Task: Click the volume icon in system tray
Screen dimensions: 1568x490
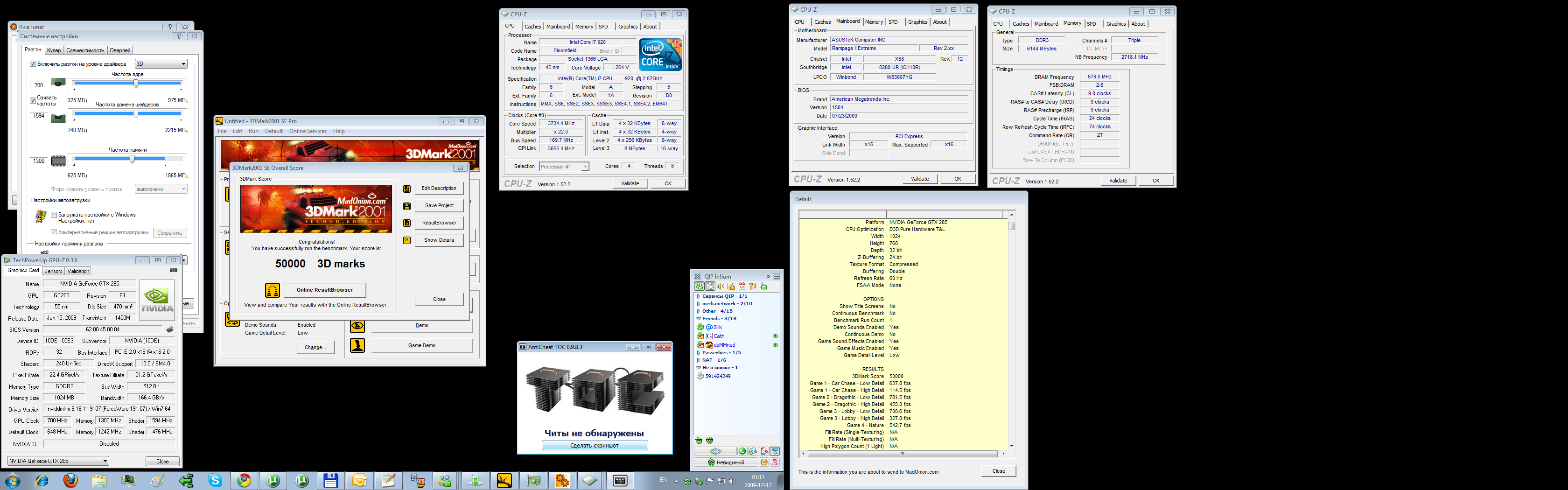Action: coord(732,481)
